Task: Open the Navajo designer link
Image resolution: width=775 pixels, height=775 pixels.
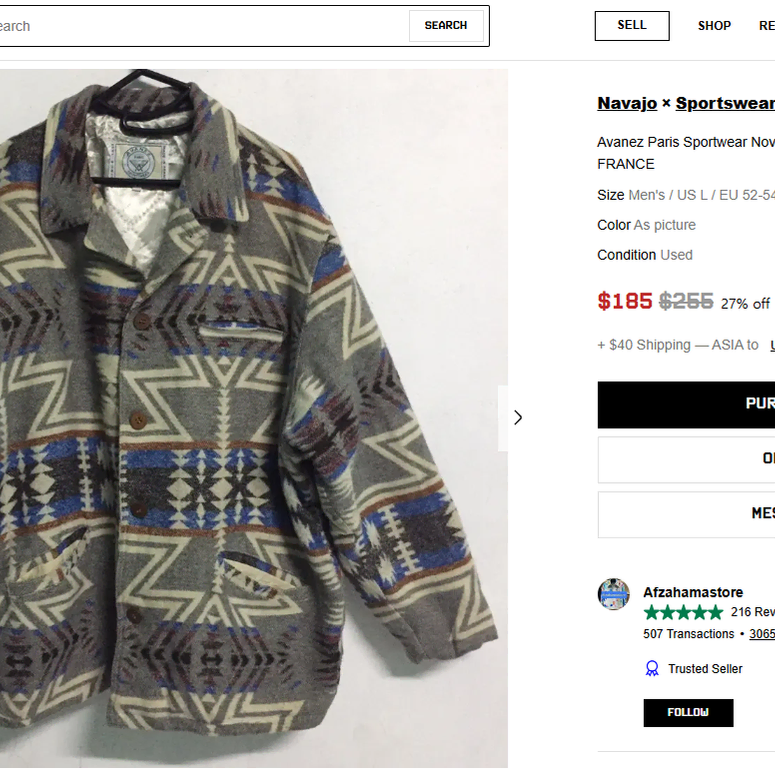Action: click(627, 103)
